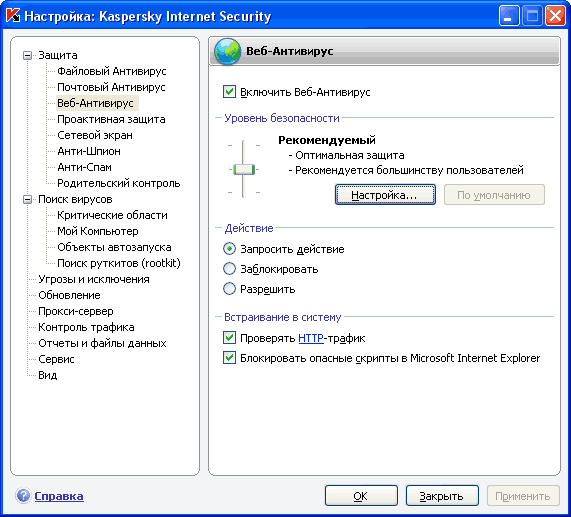
Task: Click the Веб-Антивирус globe icon
Action: pos(227,52)
